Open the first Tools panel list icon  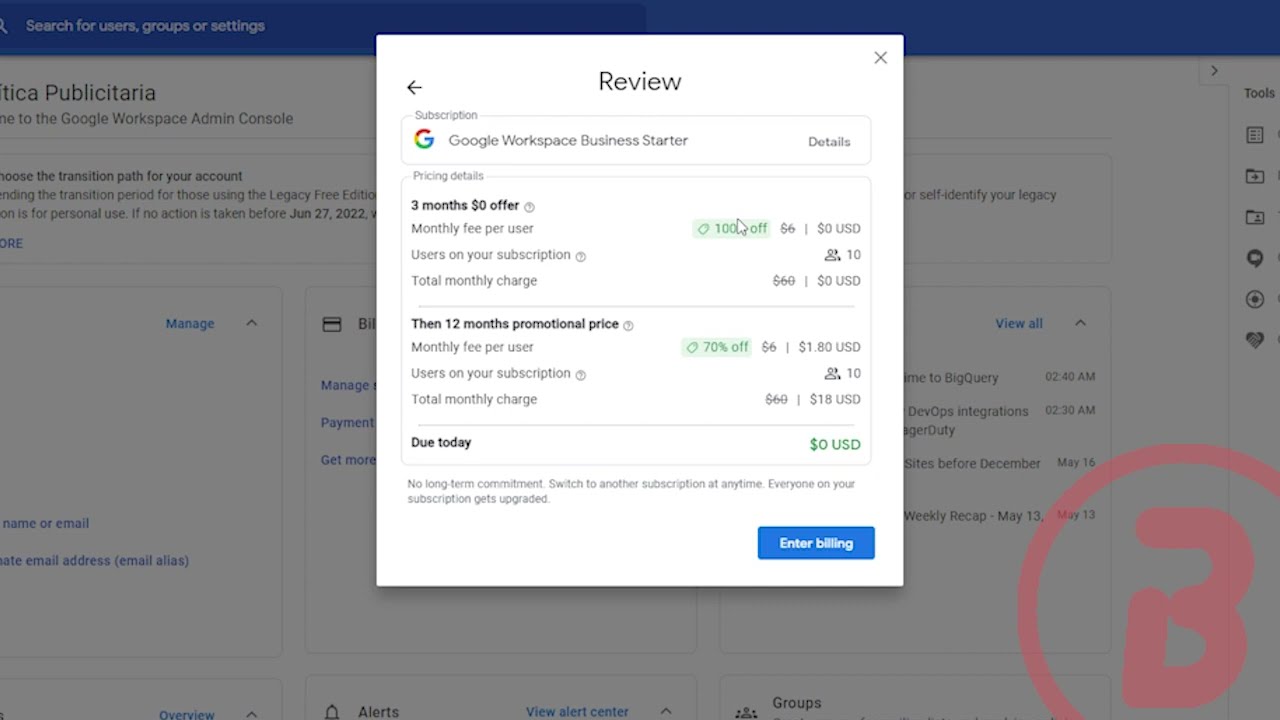coord(1255,135)
